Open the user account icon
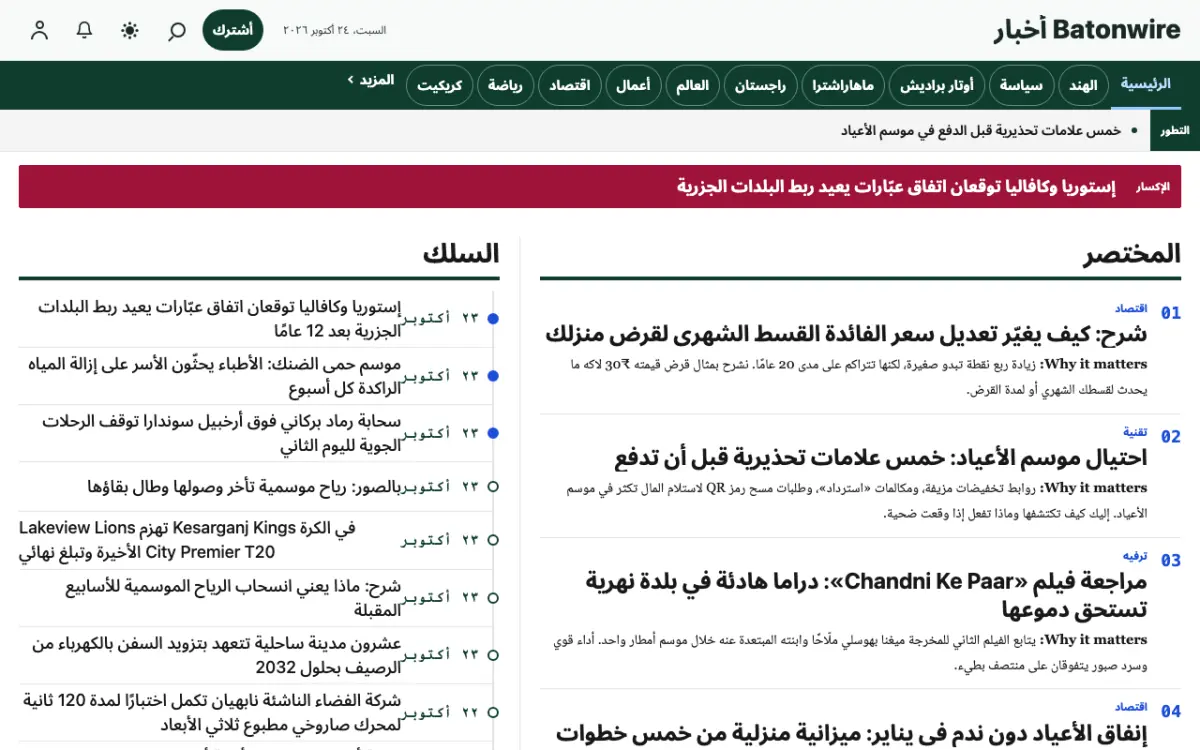This screenshot has width=1200, height=750. 39,30
